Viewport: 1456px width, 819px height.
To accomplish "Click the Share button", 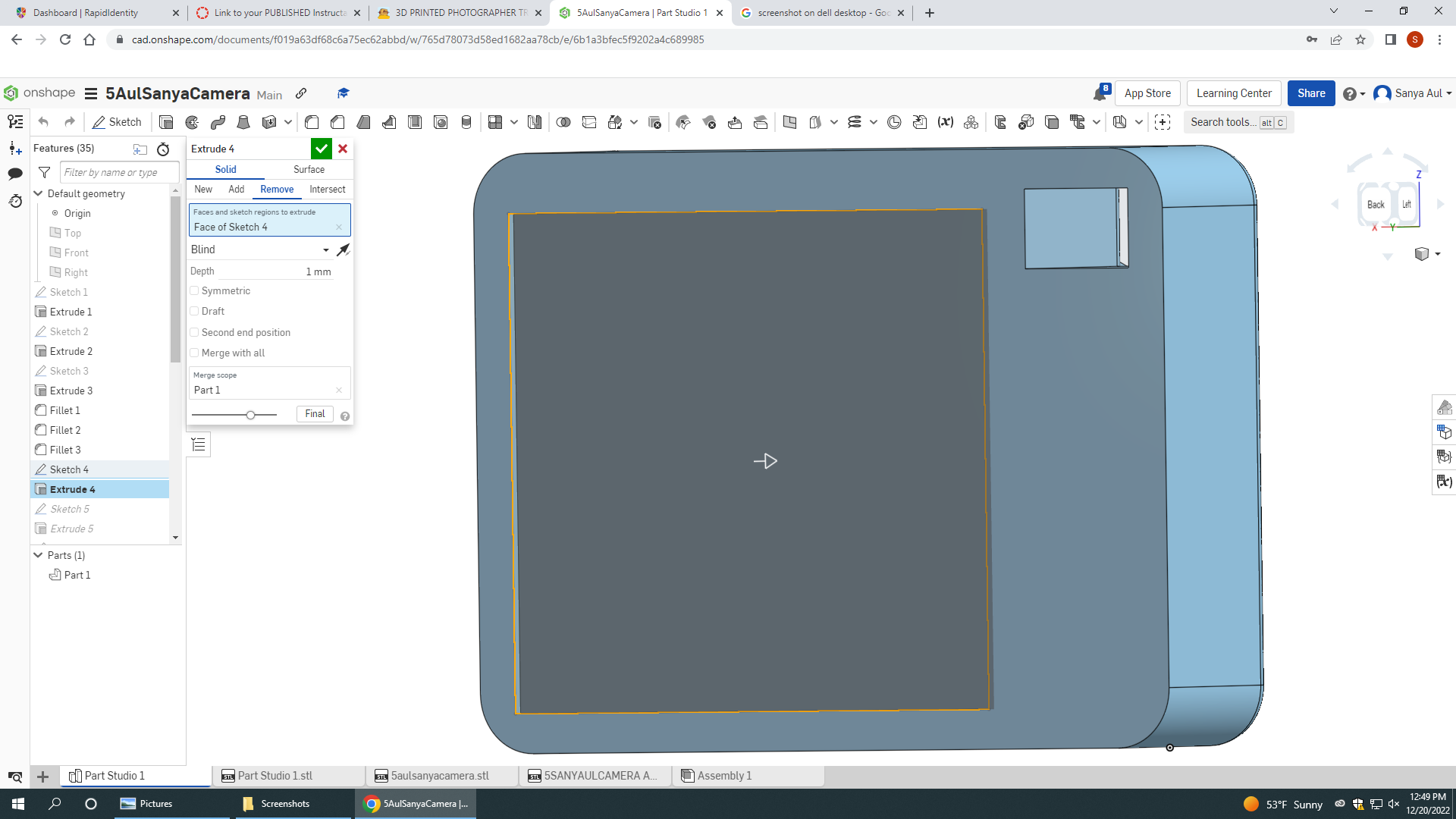I will [1311, 93].
